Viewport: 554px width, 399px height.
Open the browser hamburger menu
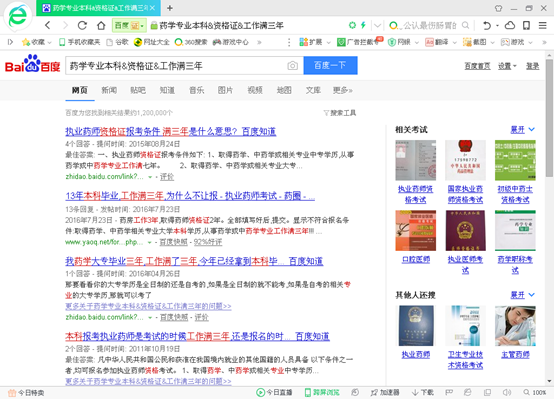click(543, 25)
